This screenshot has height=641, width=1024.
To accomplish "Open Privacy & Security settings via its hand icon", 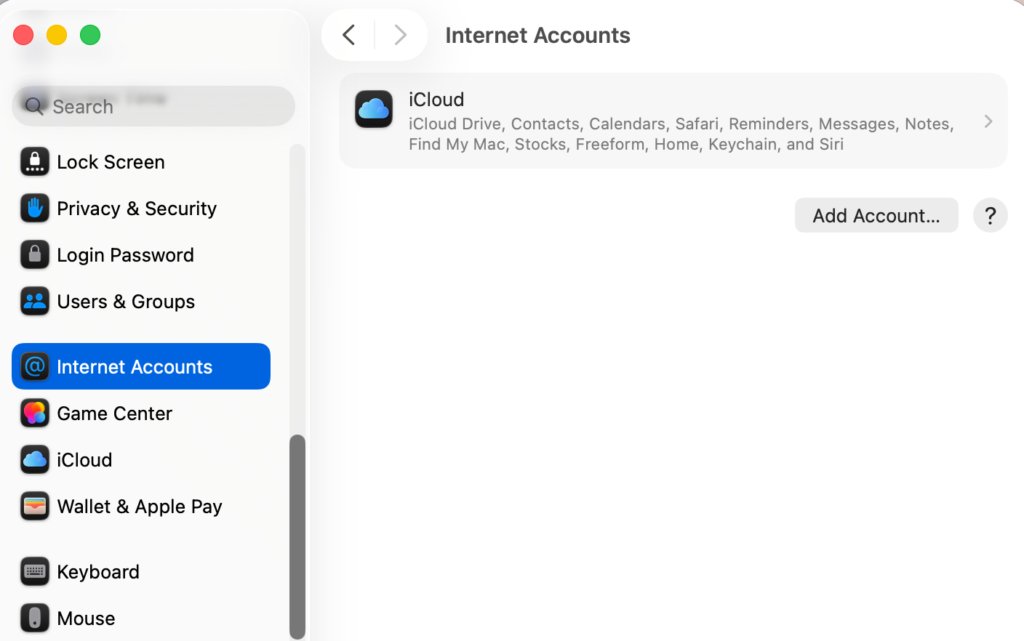I will click(x=34, y=208).
